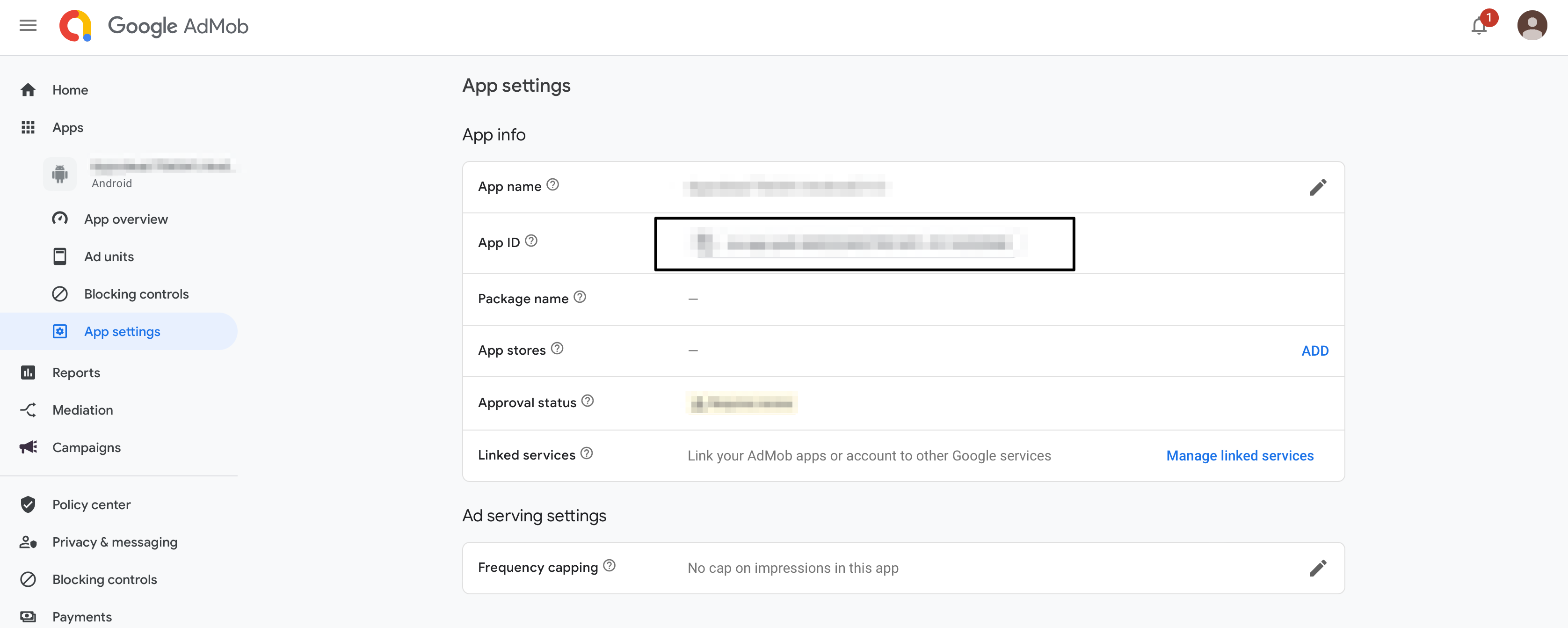Click the Mediation icon
1568x628 pixels.
(x=28, y=410)
